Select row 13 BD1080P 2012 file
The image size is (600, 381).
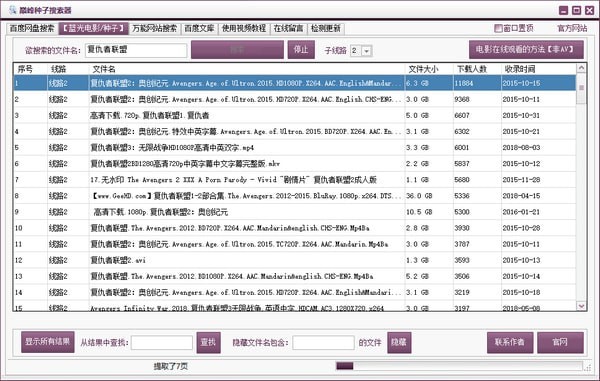(232, 276)
